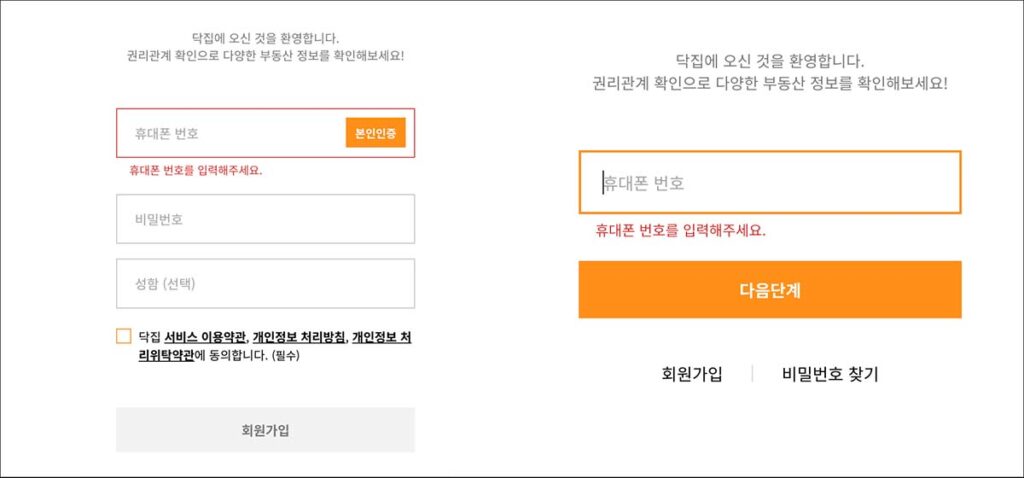Click the 본인인증 verification button
Viewport: 1024px width, 478px height.
[375, 133]
